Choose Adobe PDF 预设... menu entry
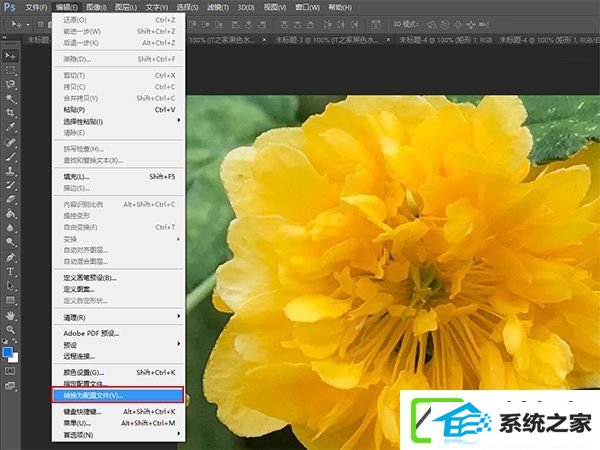Image resolution: width=600 pixels, height=450 pixels. point(118,333)
